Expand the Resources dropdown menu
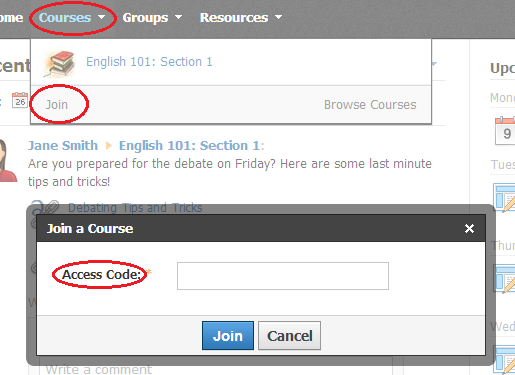 coord(241,18)
